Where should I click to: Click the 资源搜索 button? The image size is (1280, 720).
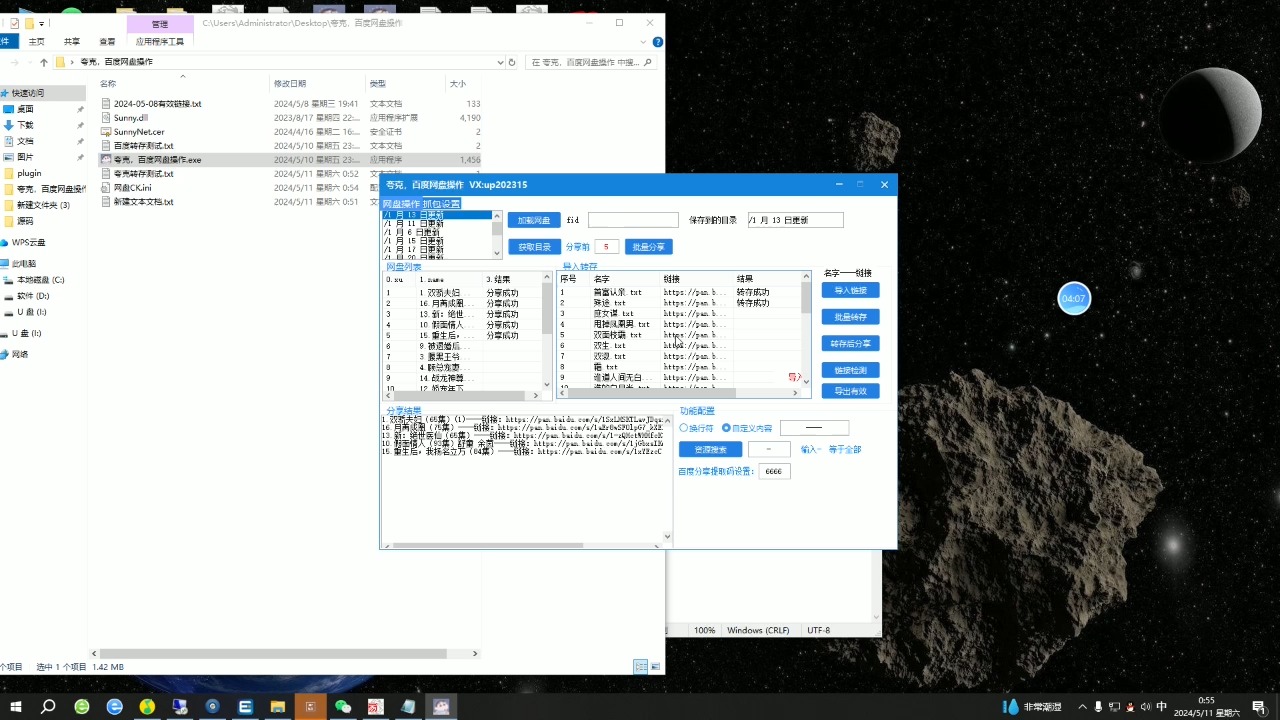click(710, 450)
